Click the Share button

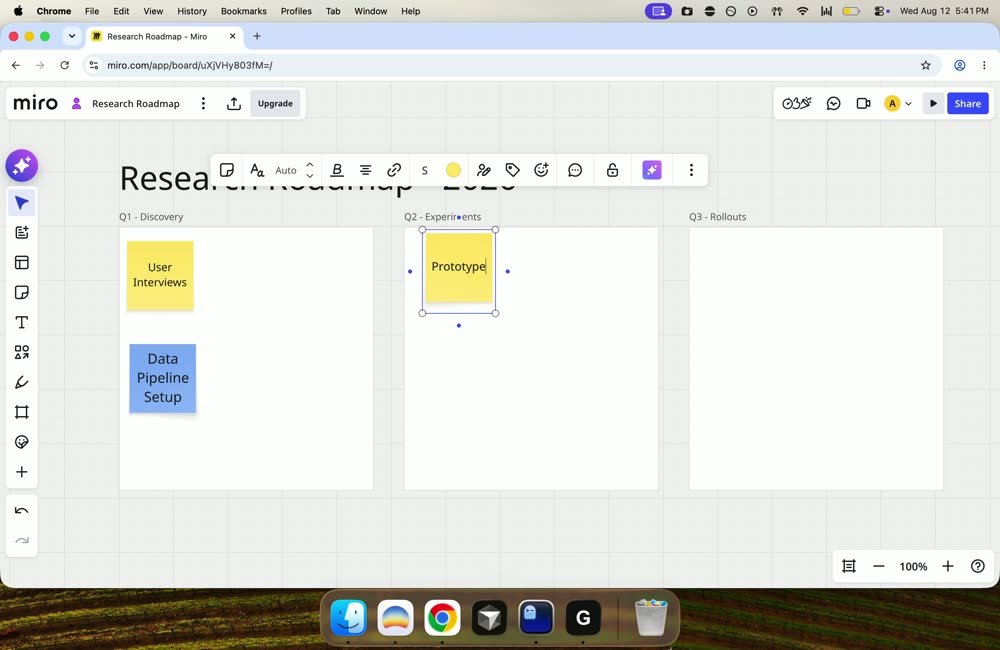tap(967, 103)
